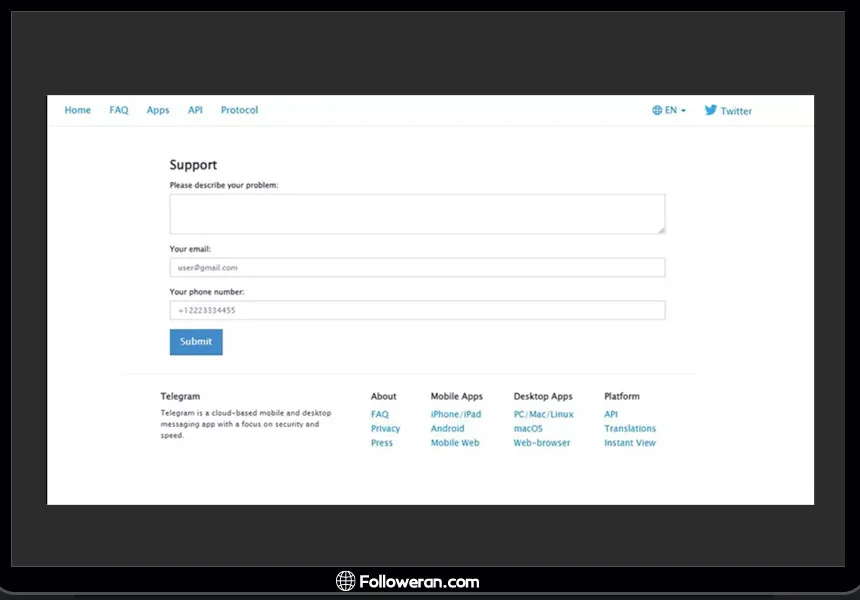The width and height of the screenshot is (860, 600).
Task: Go to the Home menu item
Action: [x=77, y=110]
